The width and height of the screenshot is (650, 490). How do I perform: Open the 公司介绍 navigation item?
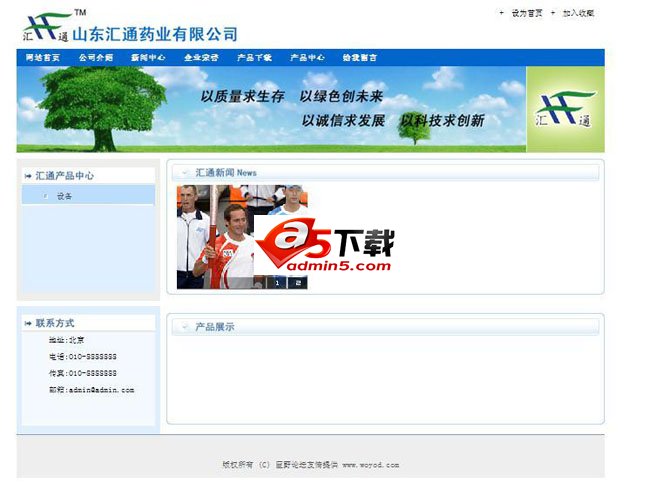[96, 58]
